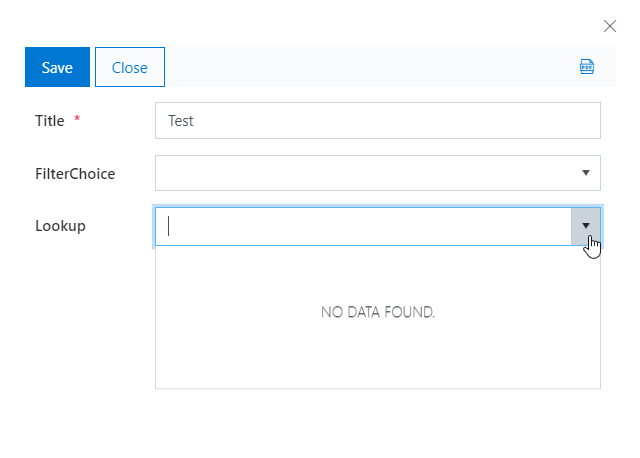Collapse the Lookup dropdown using its arrow
This screenshot has width=640, height=458.
(x=586, y=226)
